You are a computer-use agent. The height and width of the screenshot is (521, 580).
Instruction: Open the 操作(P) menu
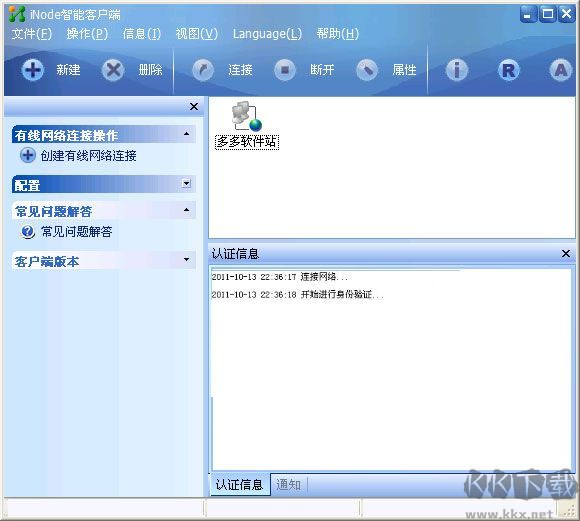tap(87, 34)
